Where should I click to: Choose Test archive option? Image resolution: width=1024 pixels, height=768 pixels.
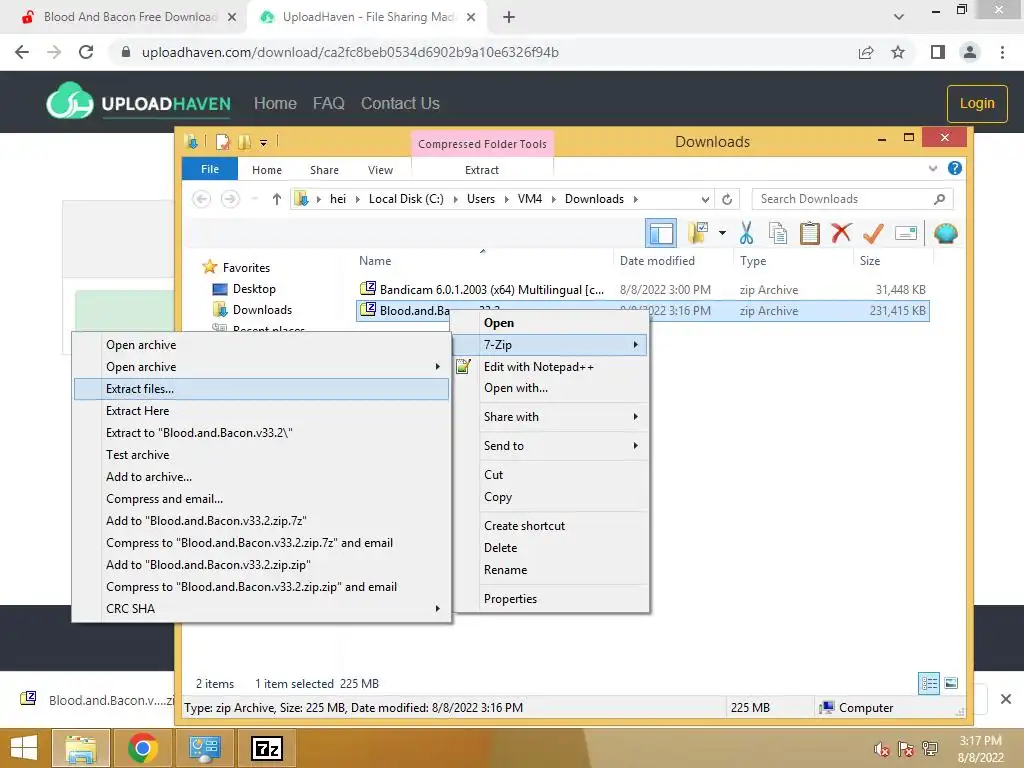[x=261, y=455]
